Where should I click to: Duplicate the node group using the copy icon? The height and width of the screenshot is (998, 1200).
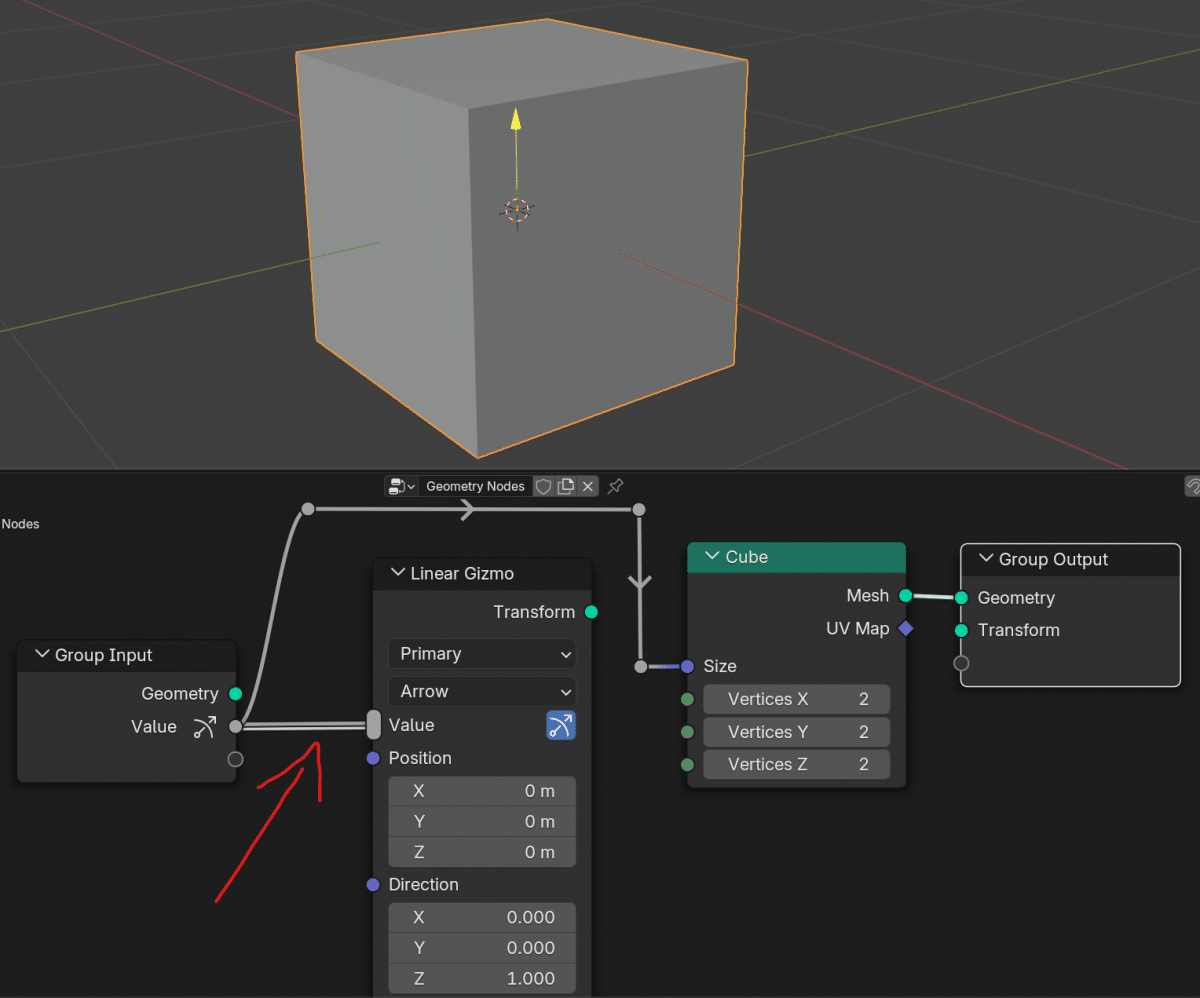(564, 486)
